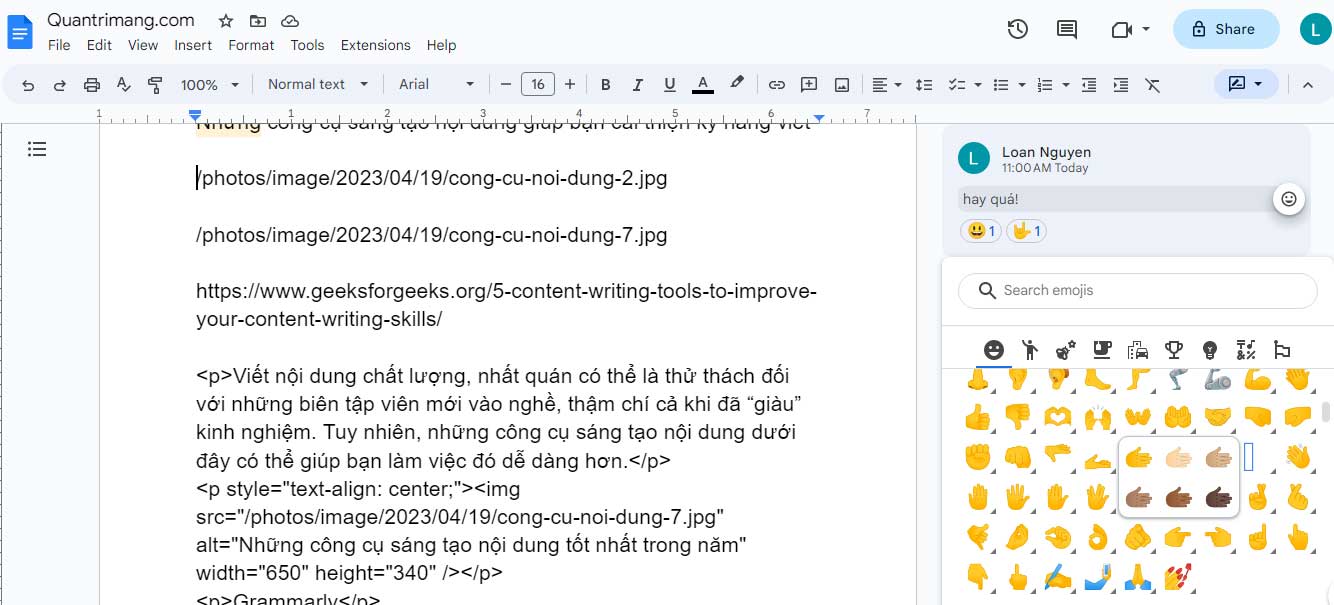Click the spelling and grammar check icon

pyautogui.click(x=124, y=84)
